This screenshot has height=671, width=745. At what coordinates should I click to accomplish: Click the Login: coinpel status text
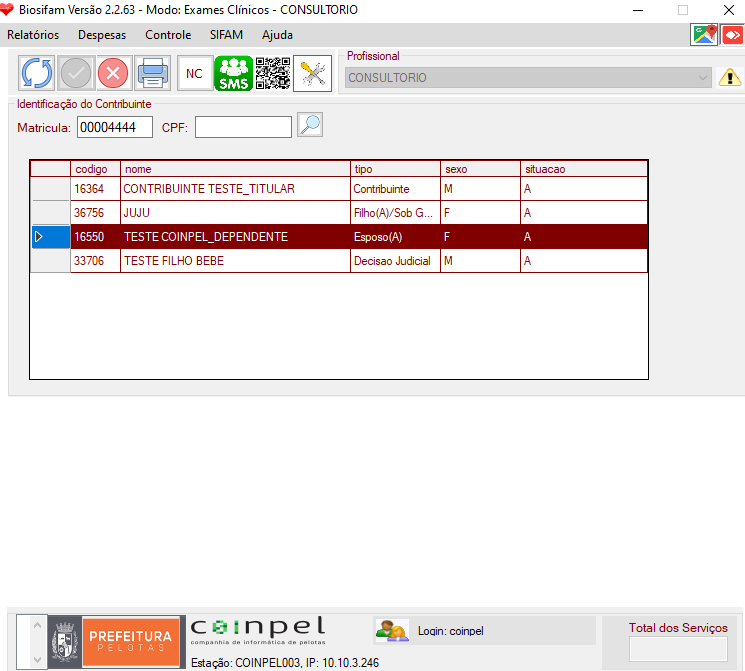point(450,631)
